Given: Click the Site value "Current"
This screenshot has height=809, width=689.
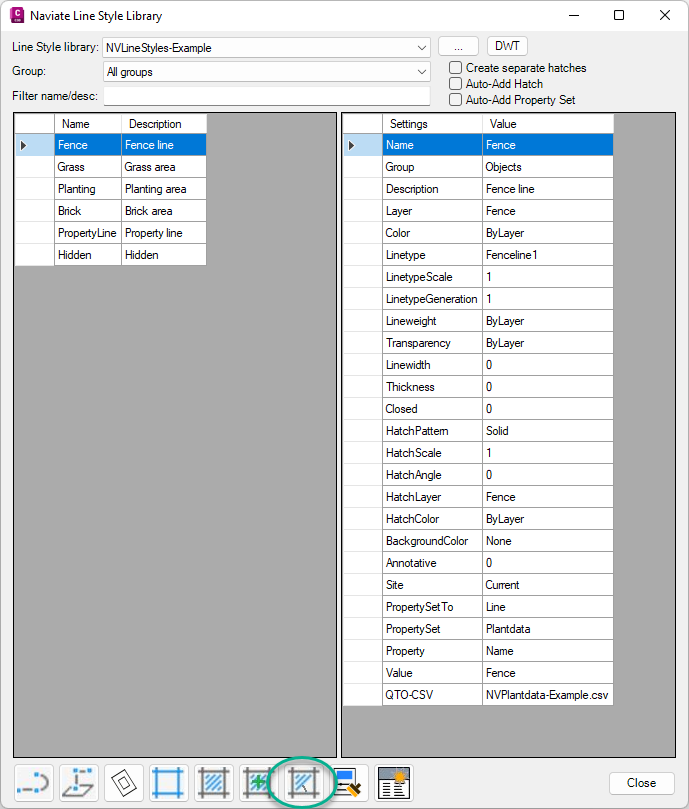Looking at the screenshot, I should [x=548, y=585].
